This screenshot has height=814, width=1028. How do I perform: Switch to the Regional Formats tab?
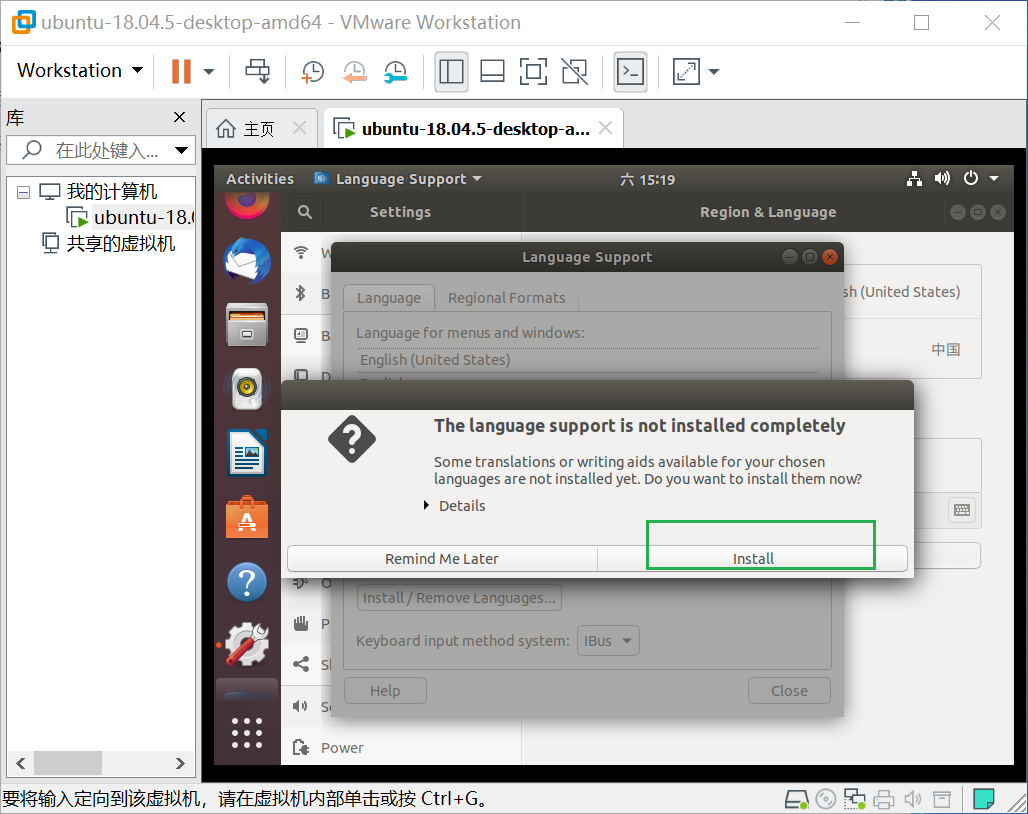[507, 298]
